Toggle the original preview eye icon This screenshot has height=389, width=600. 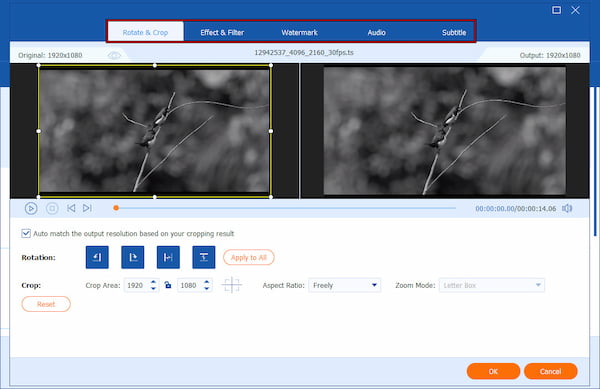pos(114,55)
